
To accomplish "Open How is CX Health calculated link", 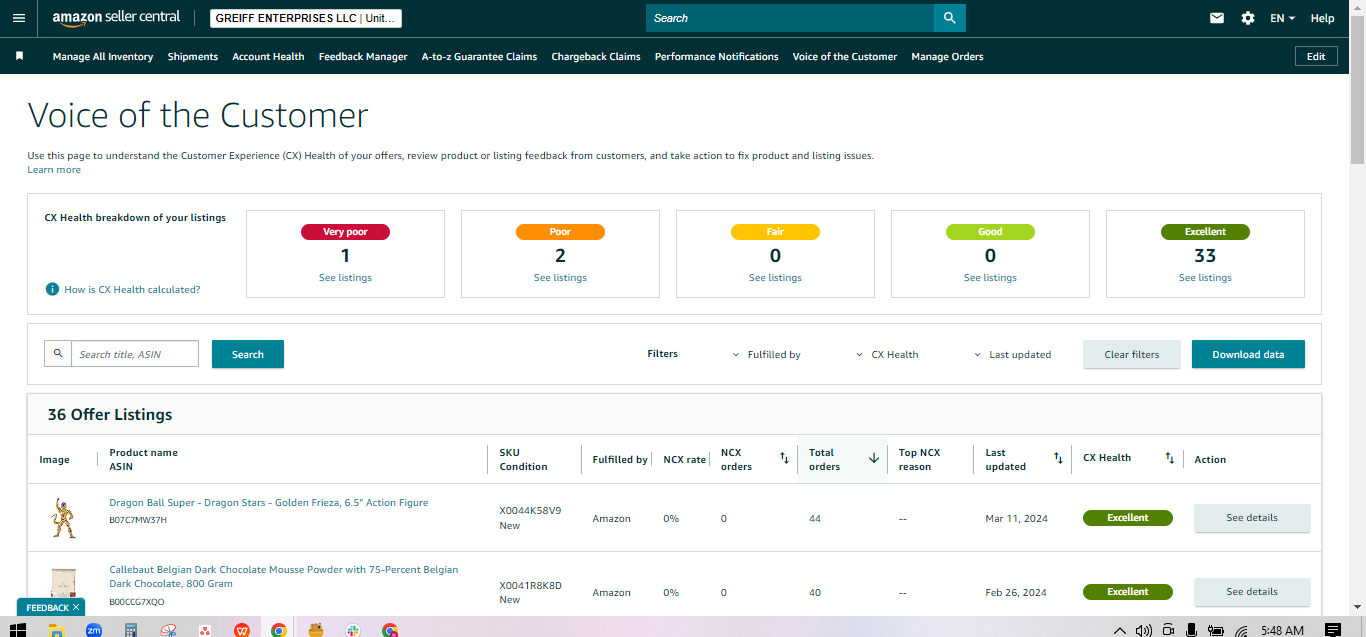I will click(132, 289).
